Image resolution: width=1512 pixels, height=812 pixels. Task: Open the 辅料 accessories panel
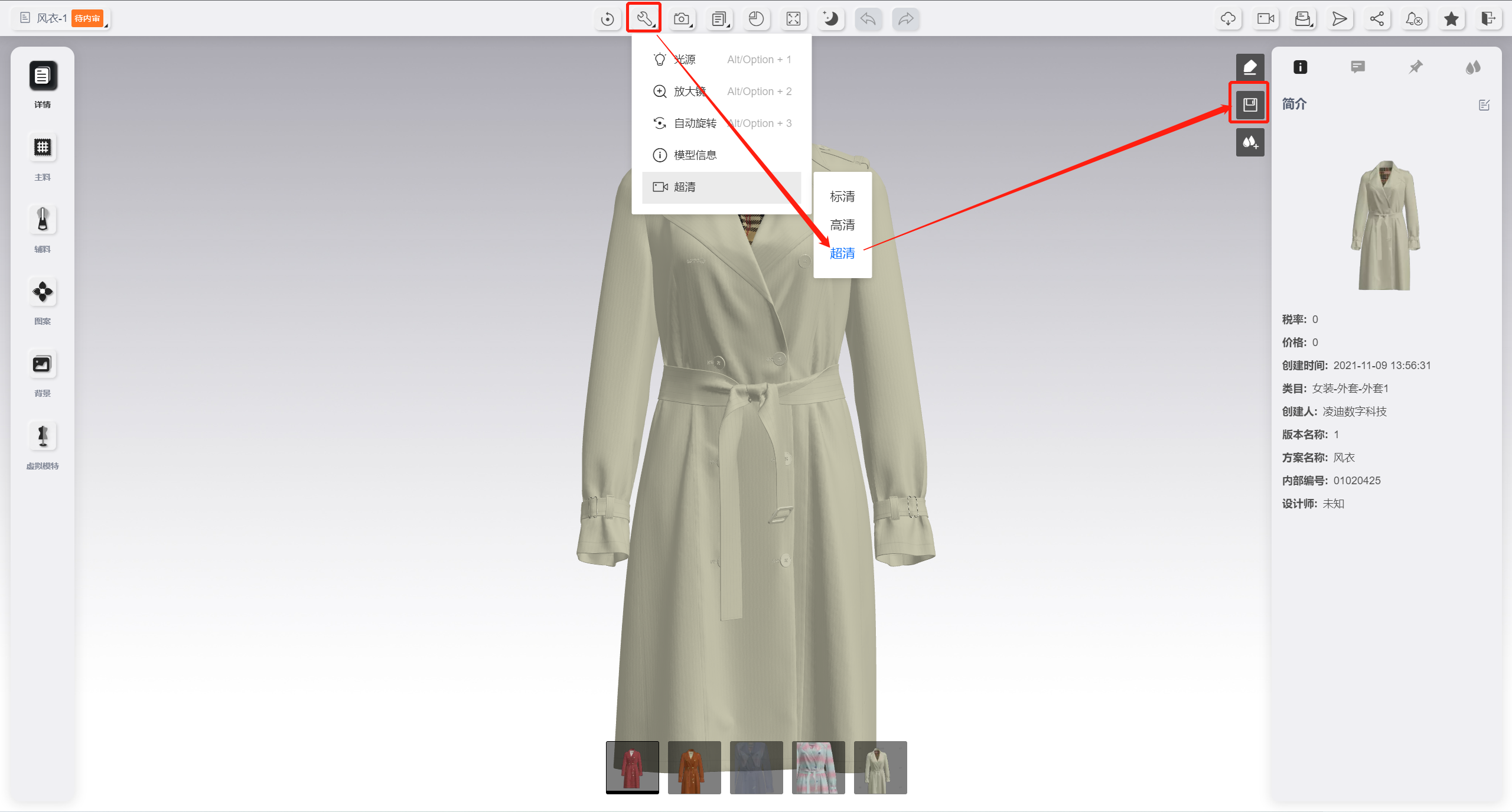[43, 220]
